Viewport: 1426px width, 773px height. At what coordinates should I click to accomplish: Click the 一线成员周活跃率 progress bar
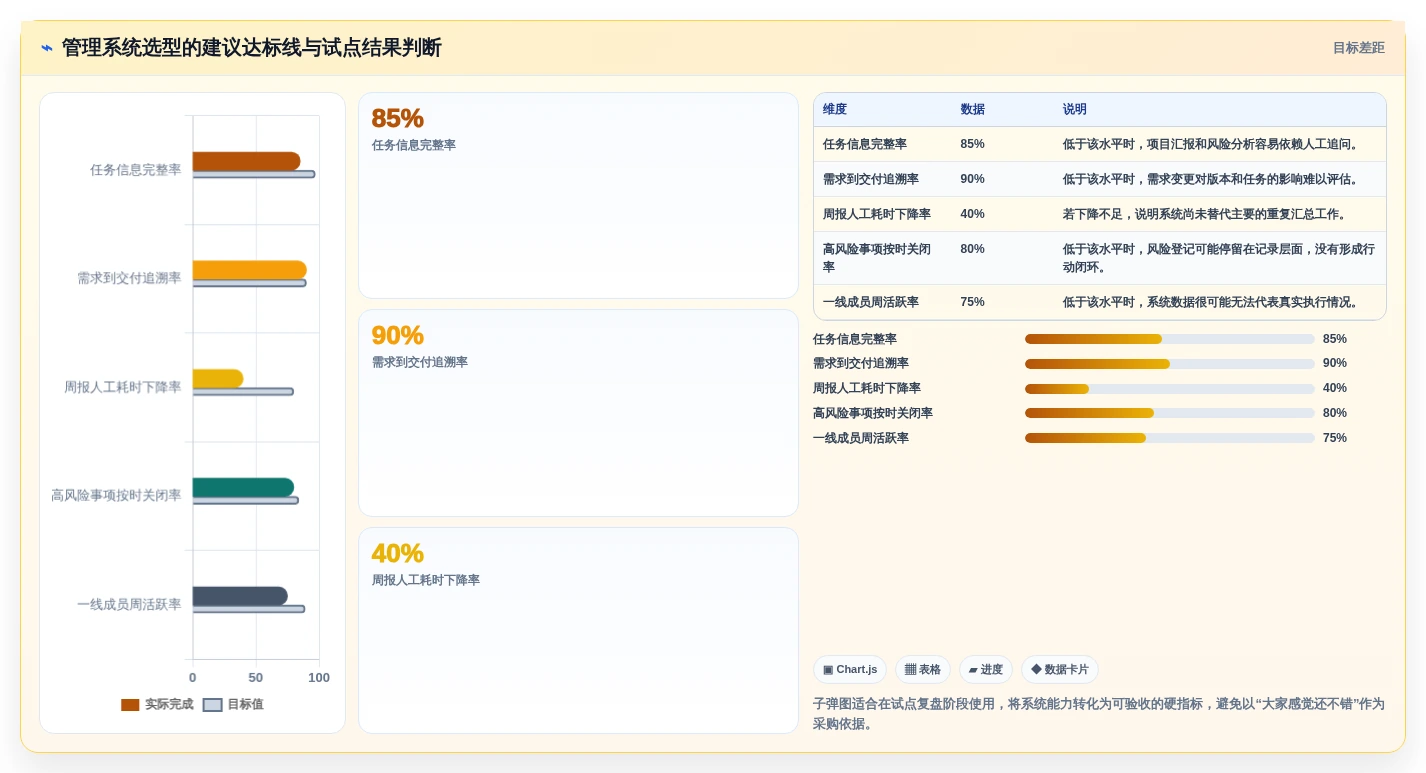[x=1169, y=438]
